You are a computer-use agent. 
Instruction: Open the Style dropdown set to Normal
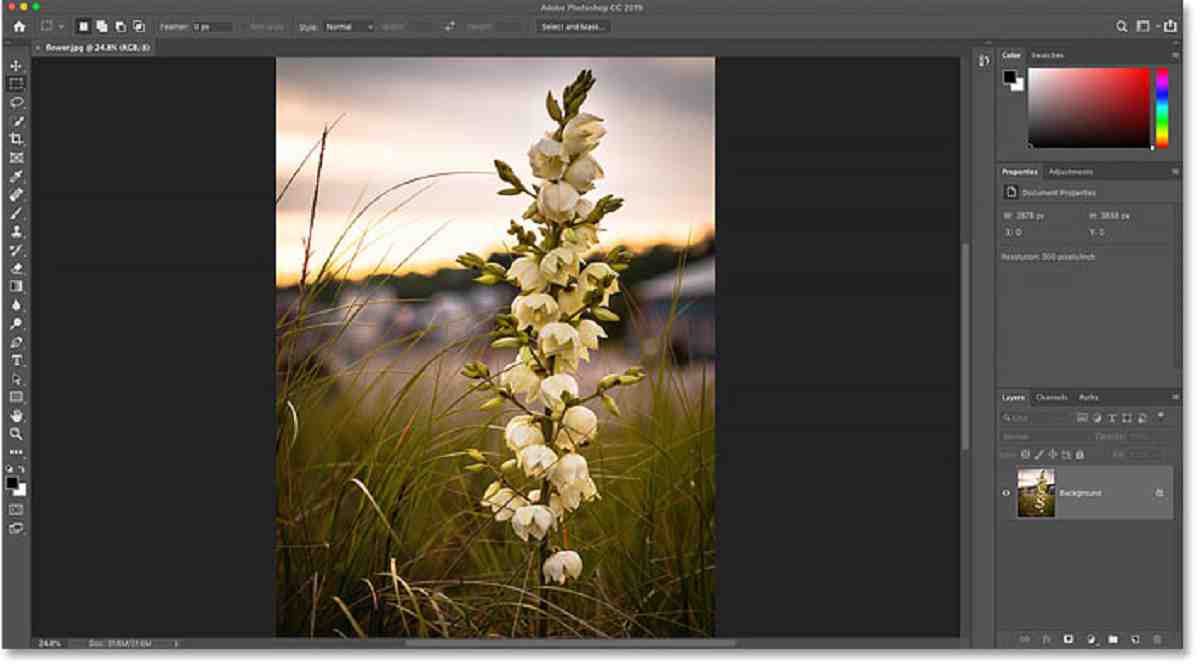click(x=347, y=27)
